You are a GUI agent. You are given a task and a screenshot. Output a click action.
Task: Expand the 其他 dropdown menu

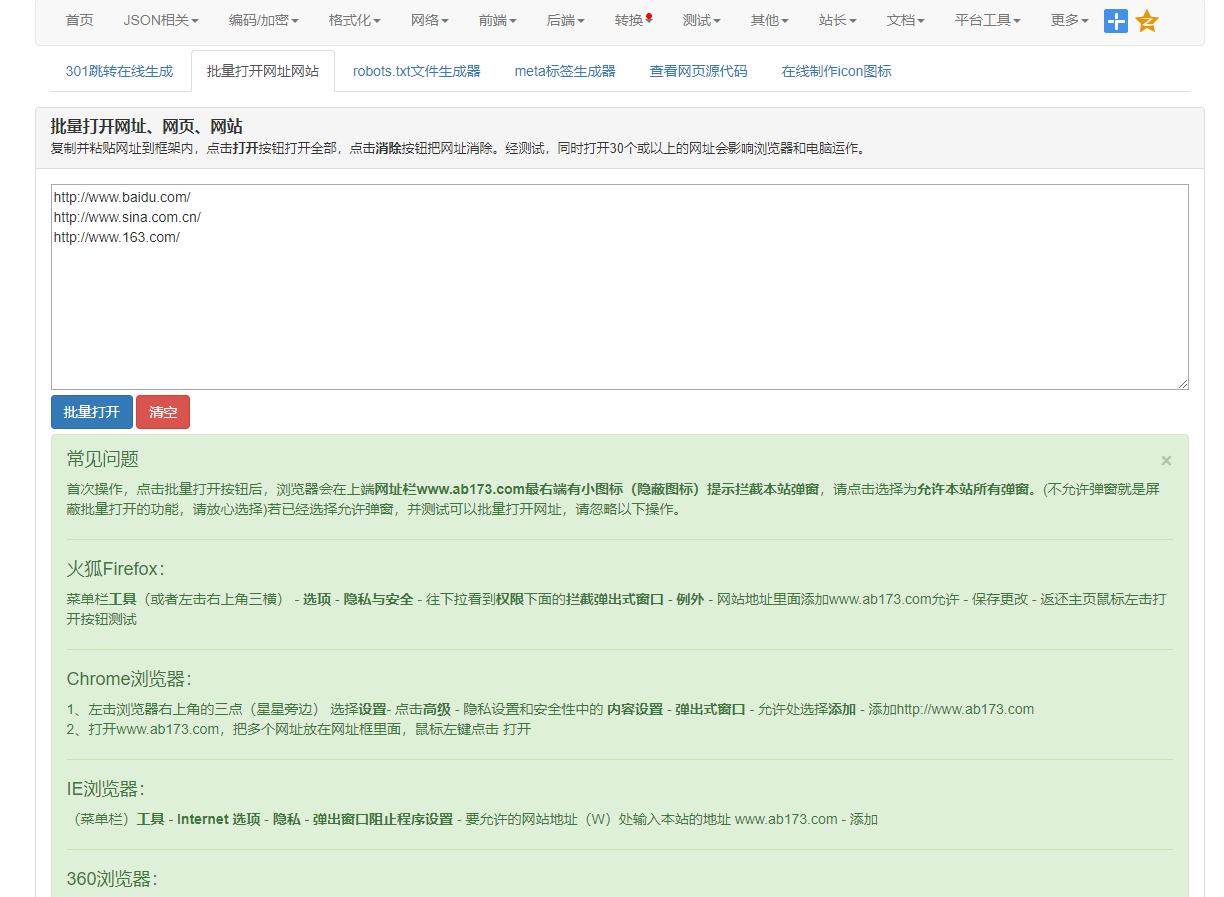769,20
